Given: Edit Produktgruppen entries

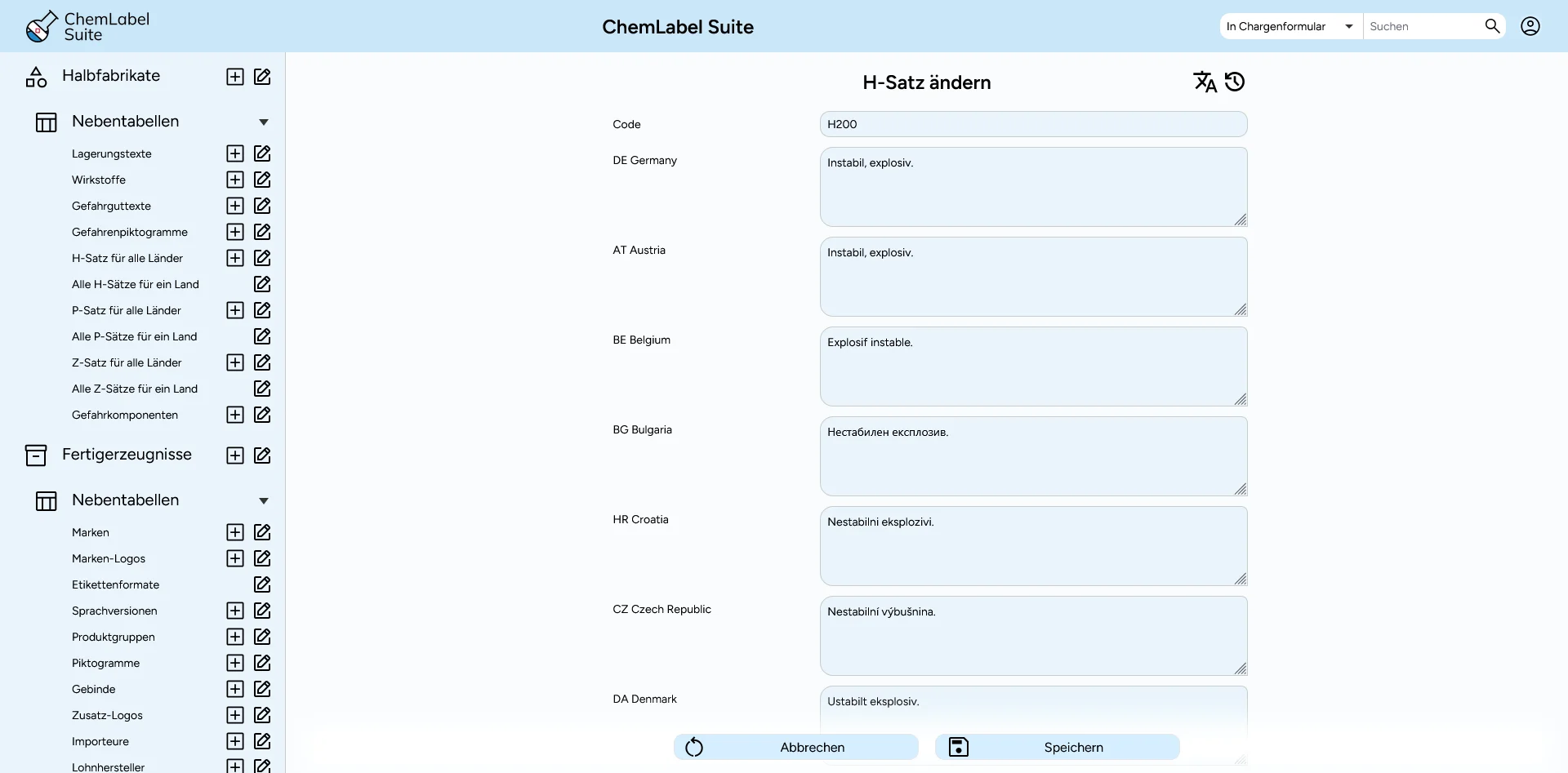Looking at the screenshot, I should [262, 637].
